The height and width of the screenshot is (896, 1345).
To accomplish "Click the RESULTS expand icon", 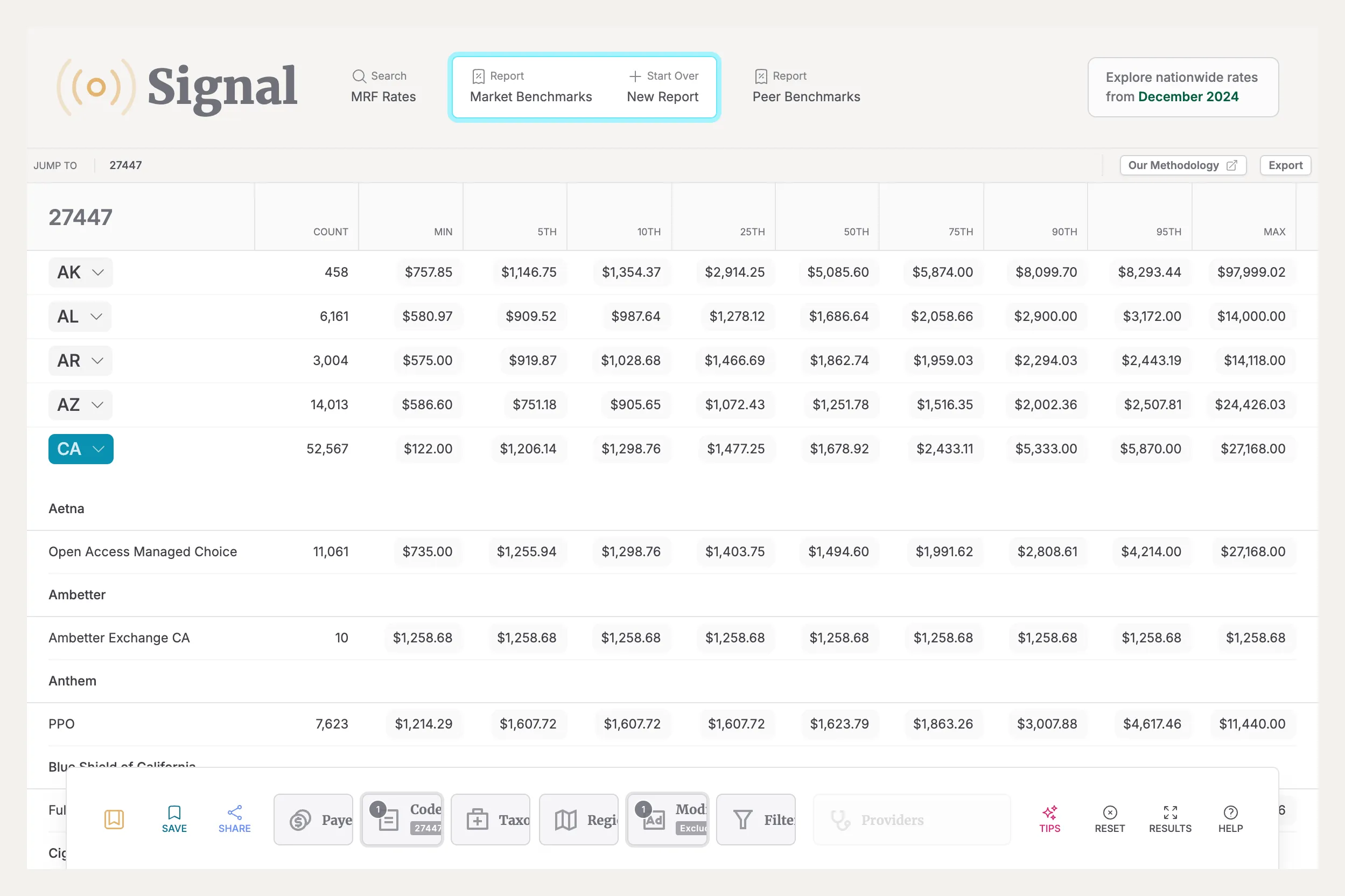I will tap(1170, 812).
